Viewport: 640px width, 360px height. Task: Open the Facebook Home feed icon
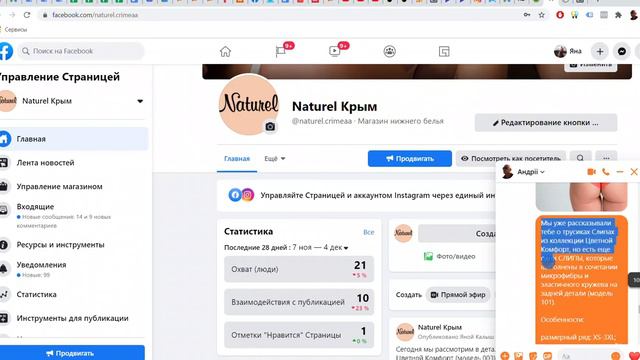tap(225, 51)
